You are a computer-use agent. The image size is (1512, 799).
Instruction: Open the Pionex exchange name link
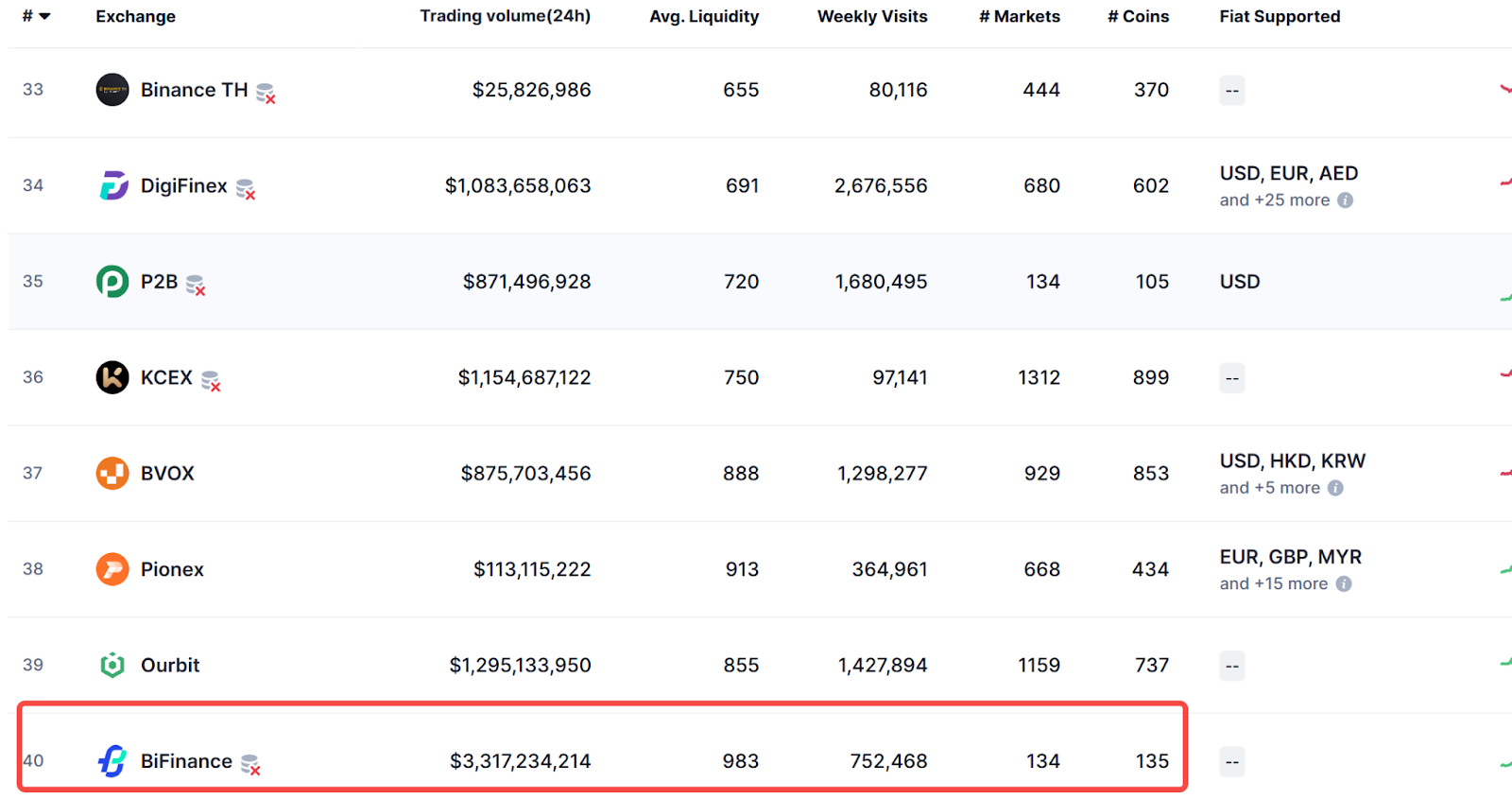[x=172, y=569]
